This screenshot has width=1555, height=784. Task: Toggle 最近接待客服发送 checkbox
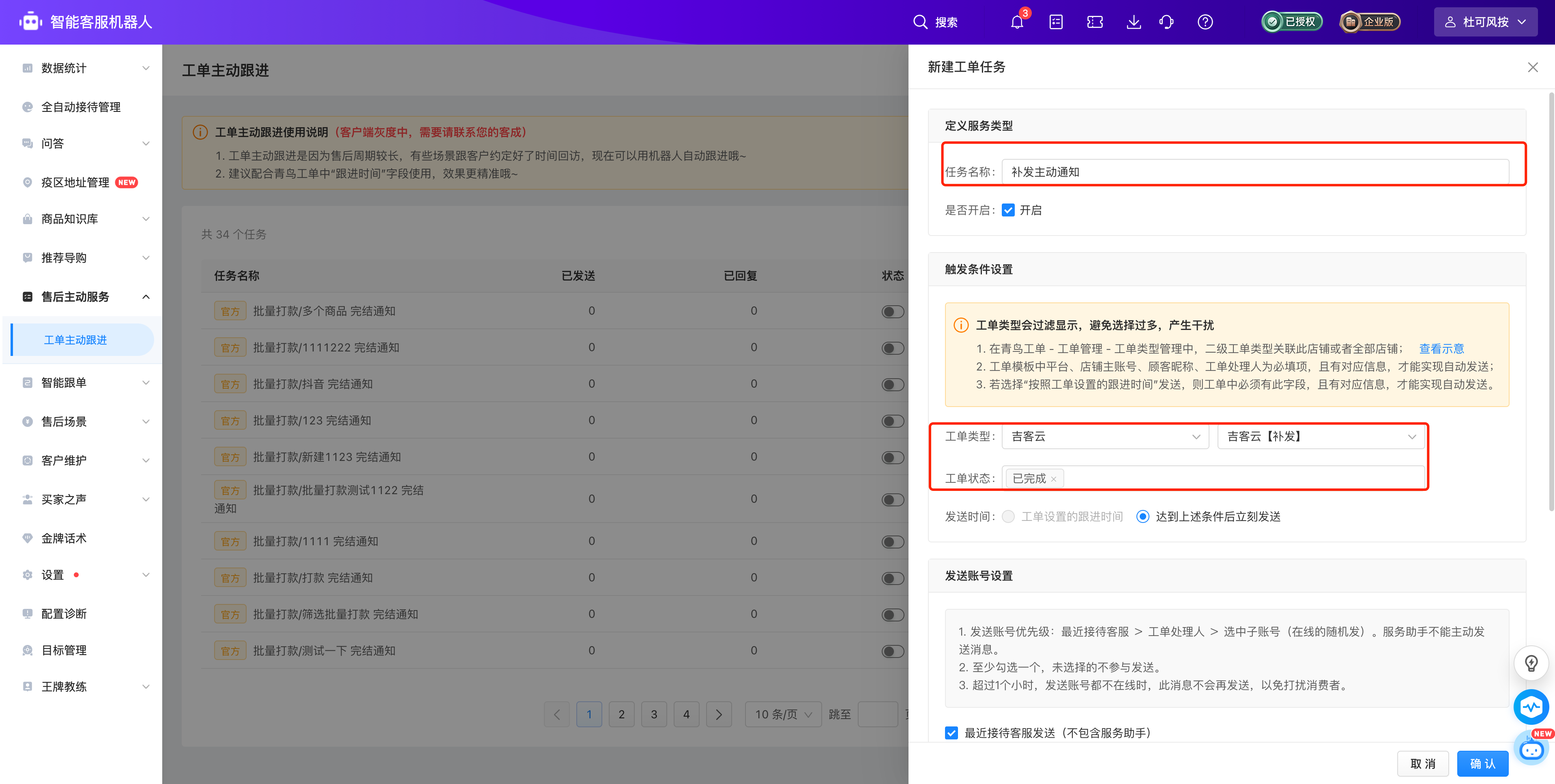coord(951,733)
